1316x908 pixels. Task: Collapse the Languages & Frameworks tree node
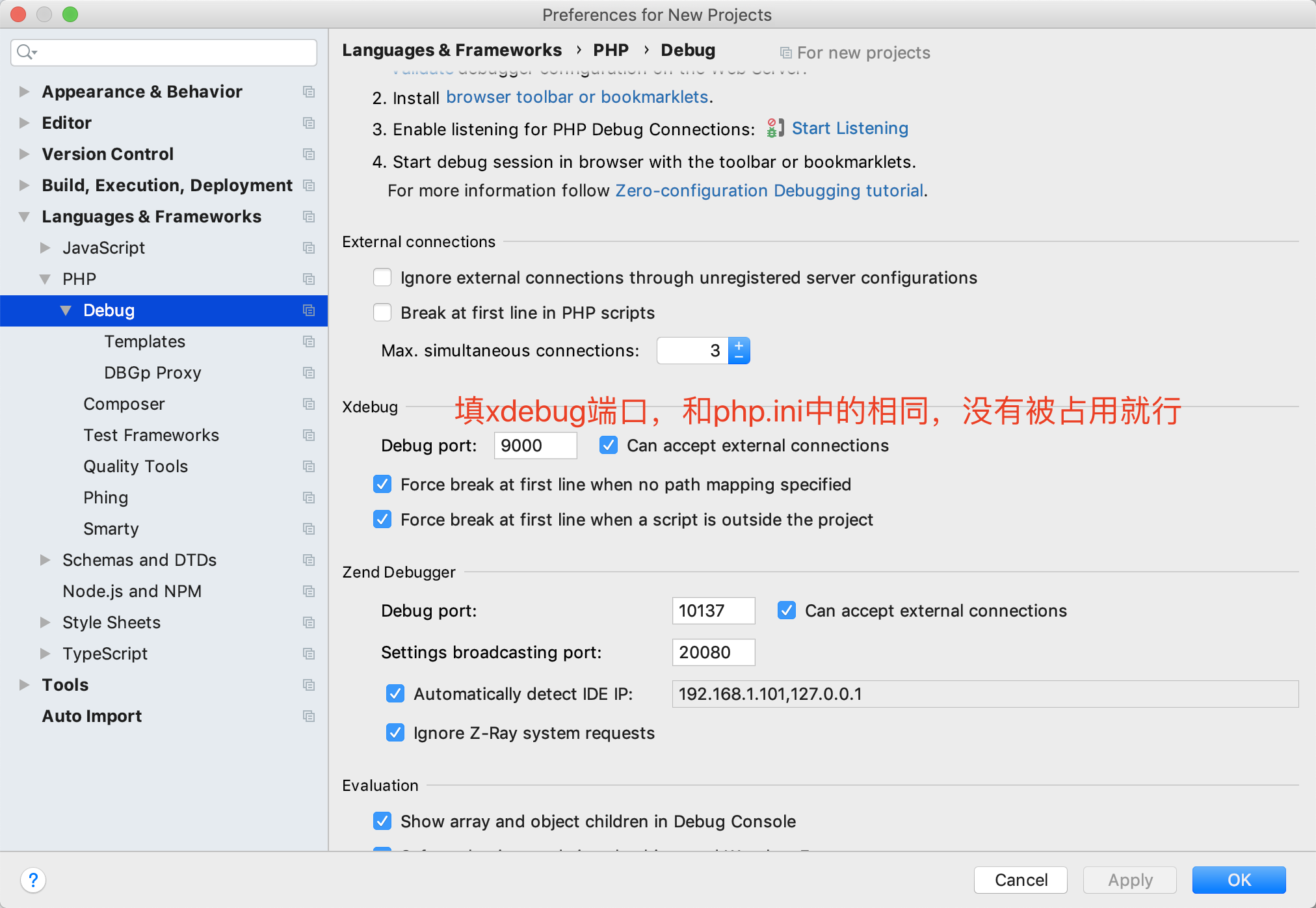tap(24, 217)
